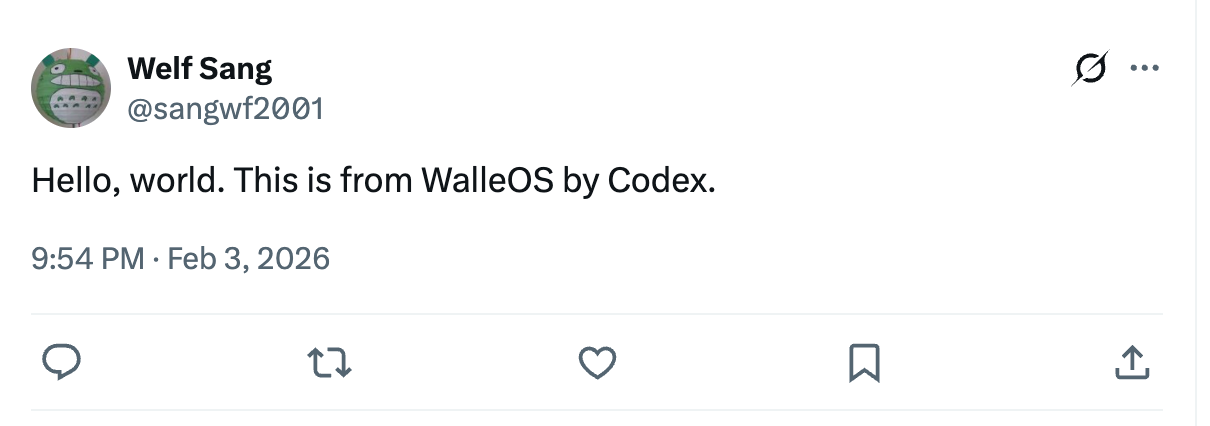
Task: Open the three-dot More options menu
Action: coord(1142,69)
